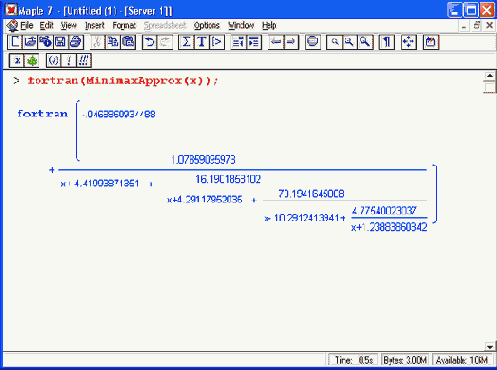This screenshot has width=497, height=370.
Task: Click the fortran(MinimaxApprox(x)); input line
Action: (x=123, y=81)
